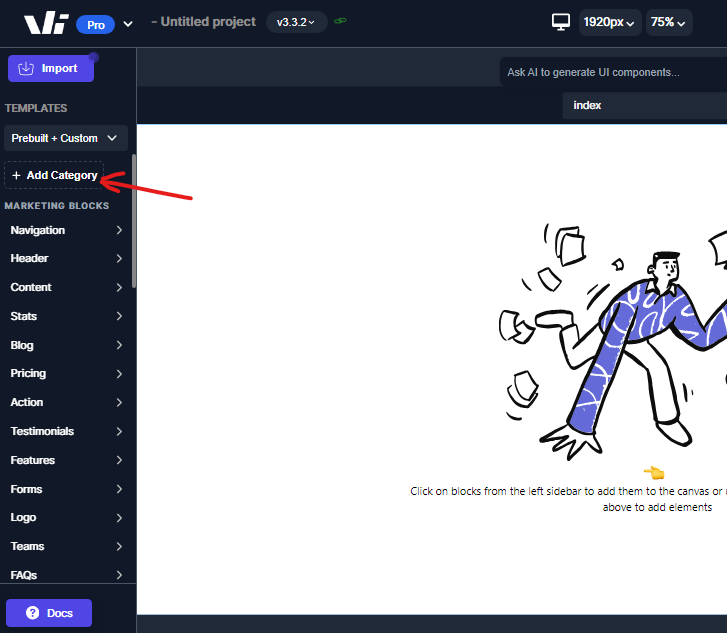The image size is (727, 633).
Task: Select the desktop monitor device icon
Action: (x=561, y=22)
